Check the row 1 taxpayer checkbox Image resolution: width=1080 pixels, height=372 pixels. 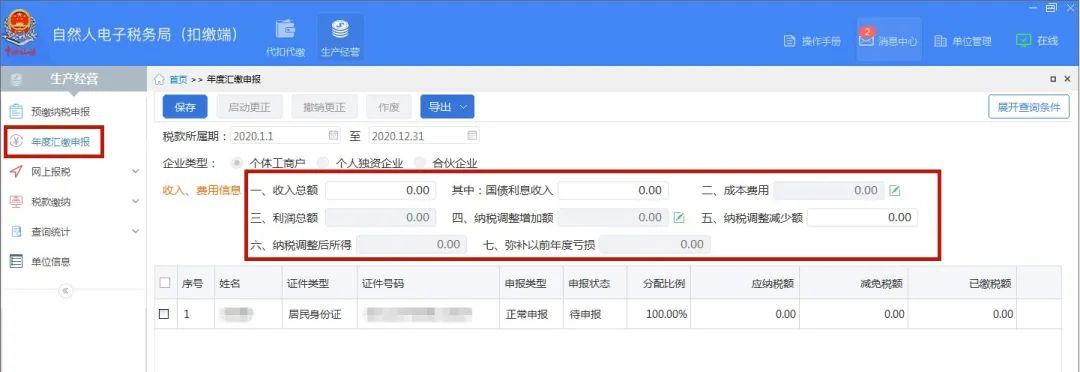(x=164, y=314)
